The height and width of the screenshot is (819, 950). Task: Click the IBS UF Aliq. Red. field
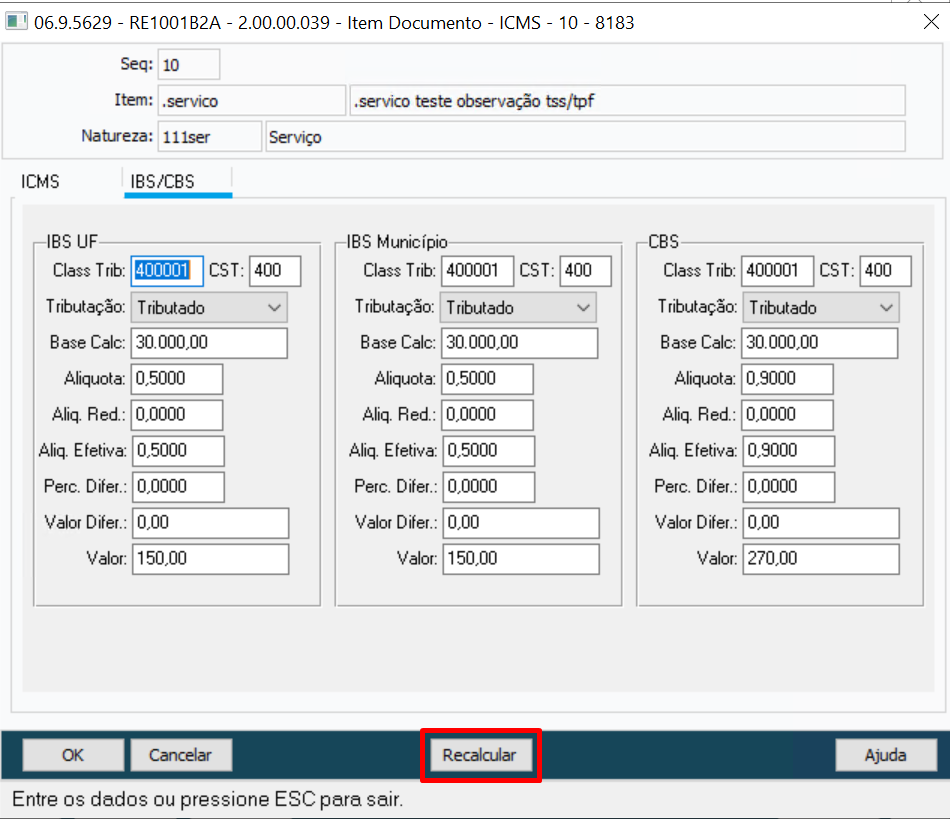click(x=177, y=415)
